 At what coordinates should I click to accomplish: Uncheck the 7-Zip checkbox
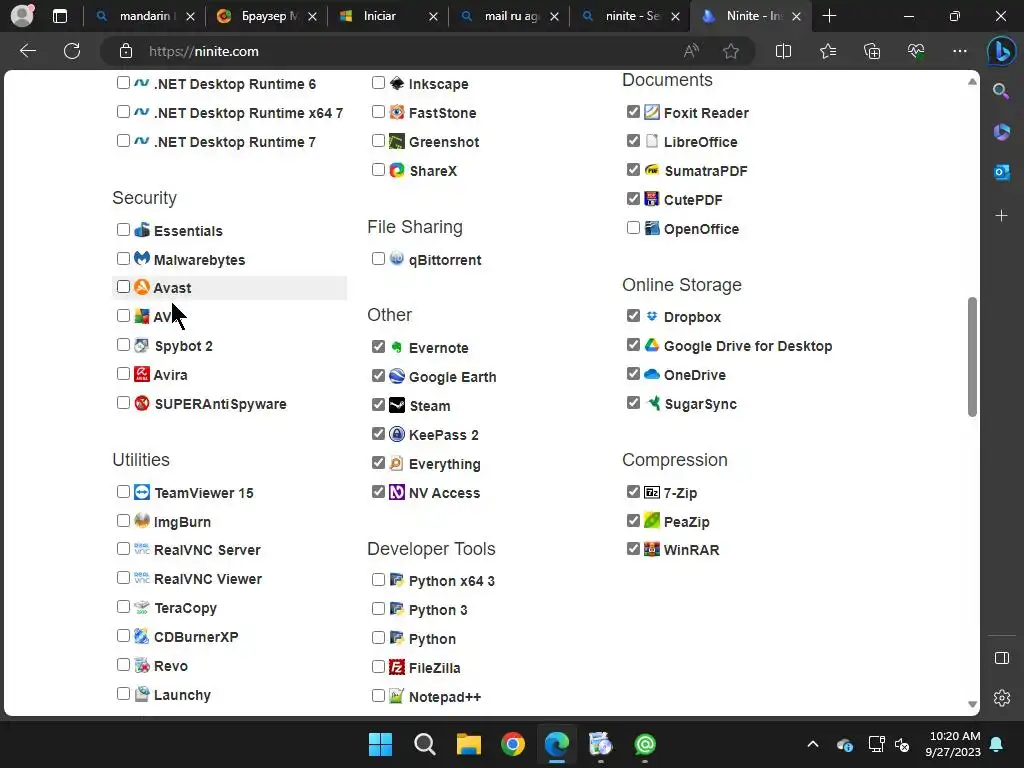[633, 491]
